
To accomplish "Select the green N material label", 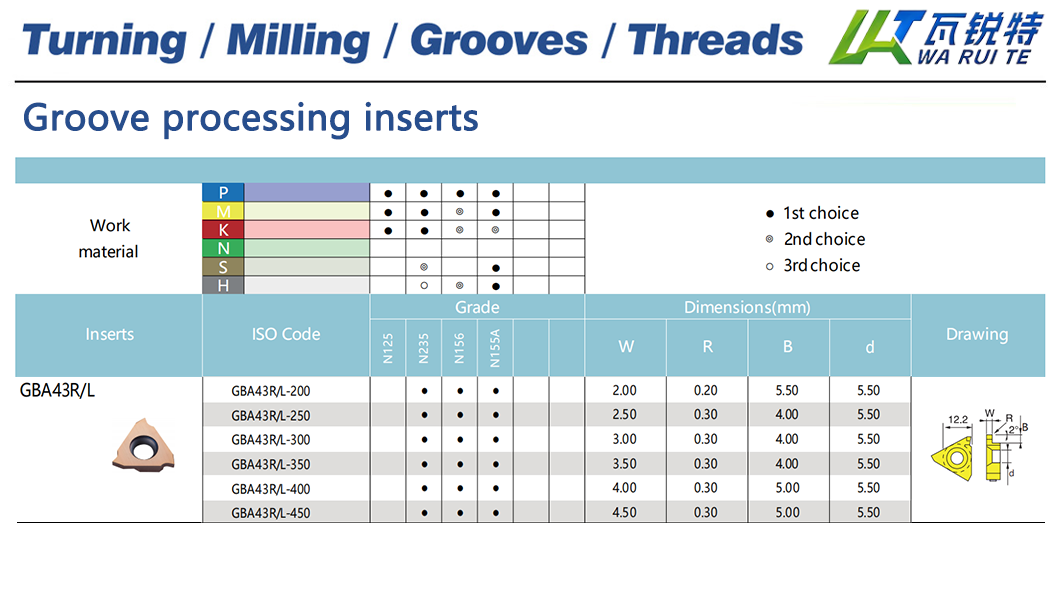I will point(223,248).
